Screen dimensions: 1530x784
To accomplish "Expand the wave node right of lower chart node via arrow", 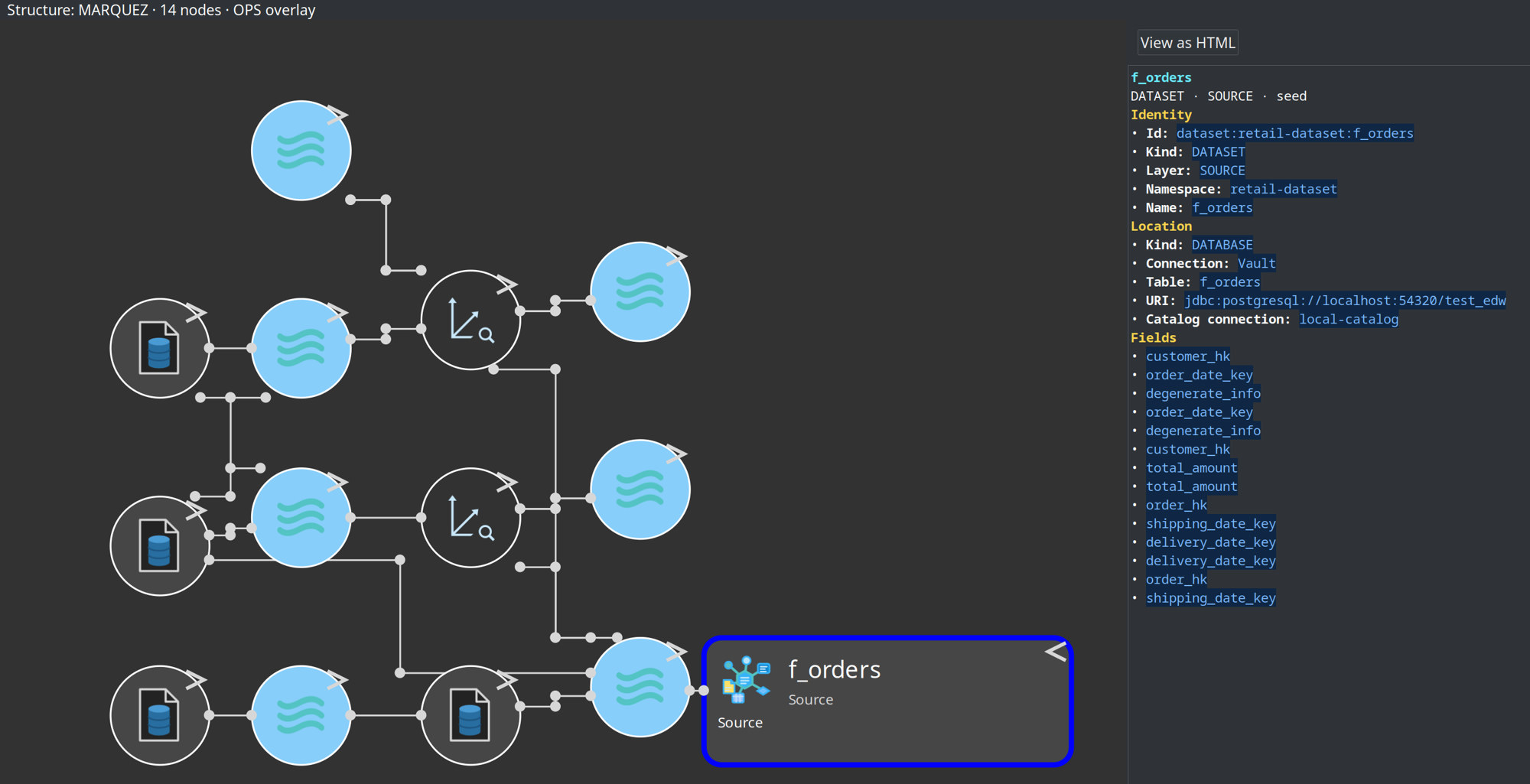I will [x=676, y=454].
